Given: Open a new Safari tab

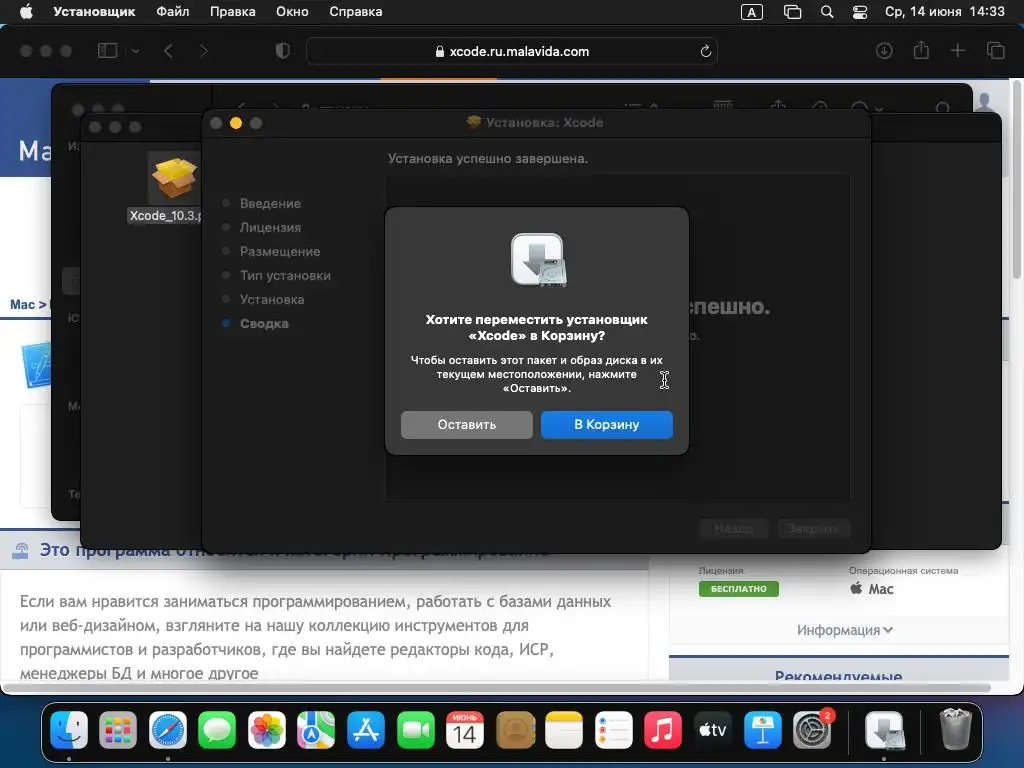Looking at the screenshot, I should (957, 50).
